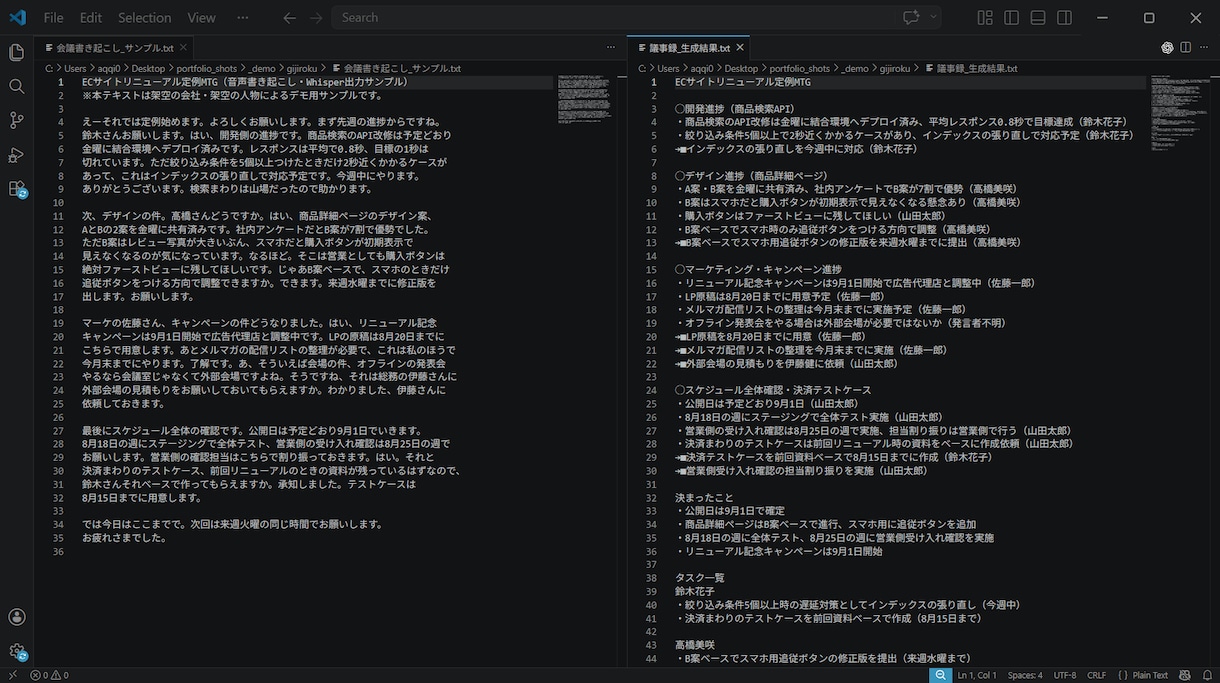Click the '高橋美咲' line 43 in right editor
Image resolution: width=1220 pixels, height=683 pixels.
coord(695,645)
